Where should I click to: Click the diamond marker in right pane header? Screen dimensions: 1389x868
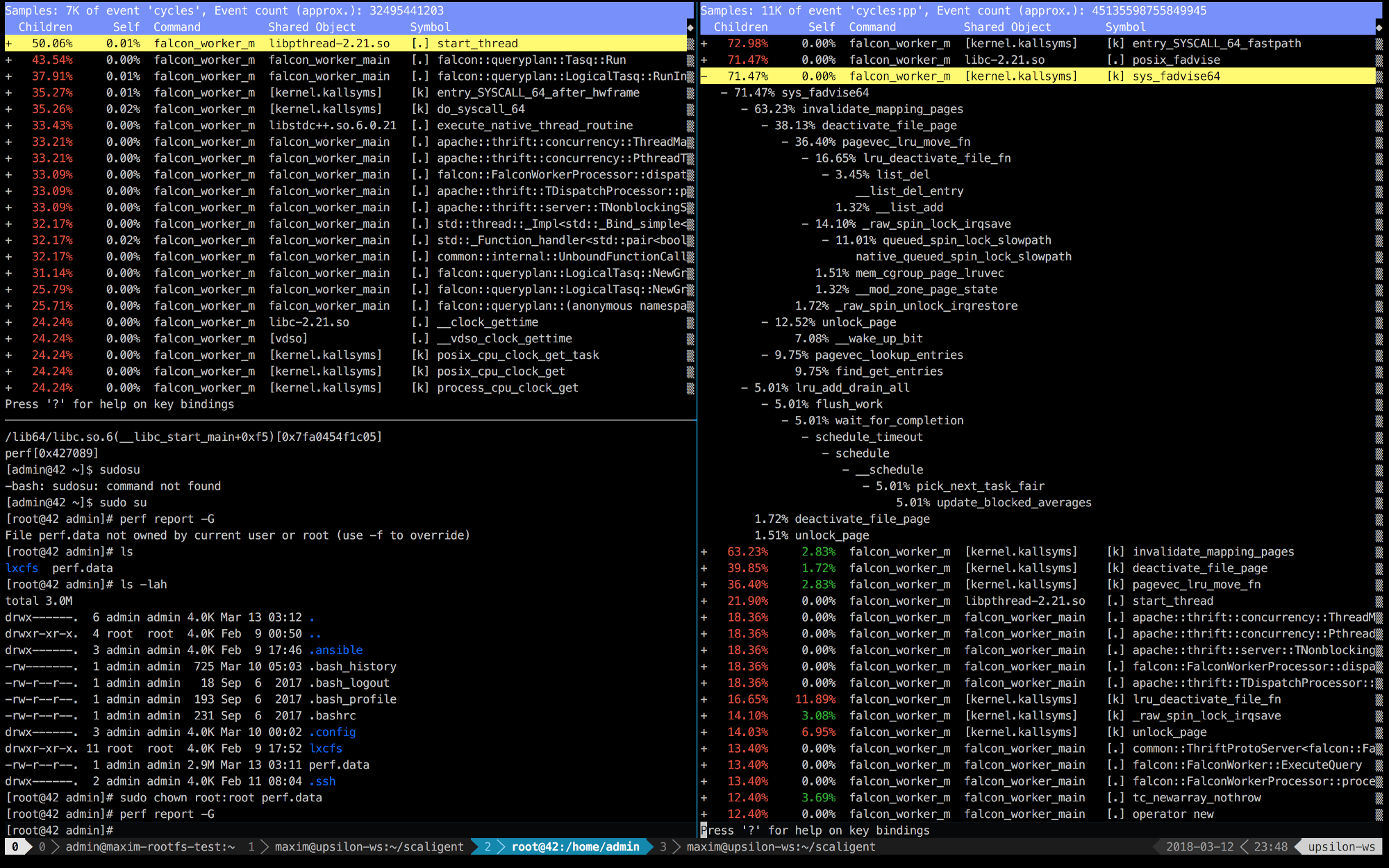click(1379, 28)
